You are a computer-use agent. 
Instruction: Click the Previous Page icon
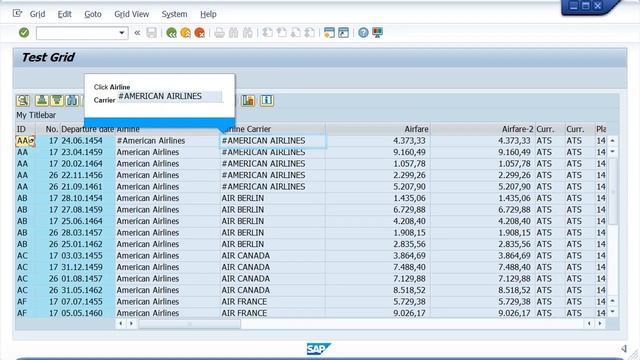click(282, 33)
